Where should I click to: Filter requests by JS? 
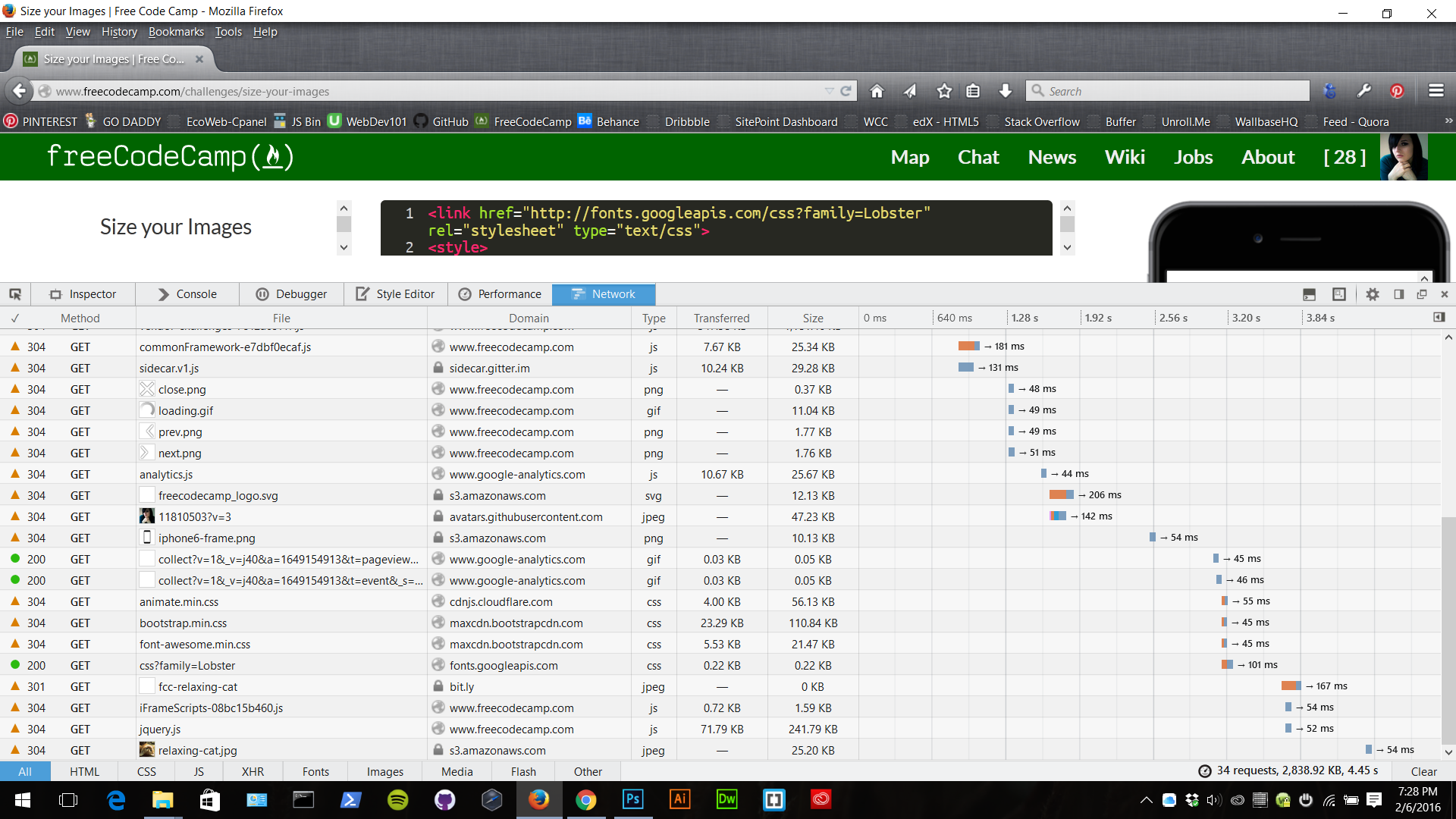pyautogui.click(x=199, y=771)
